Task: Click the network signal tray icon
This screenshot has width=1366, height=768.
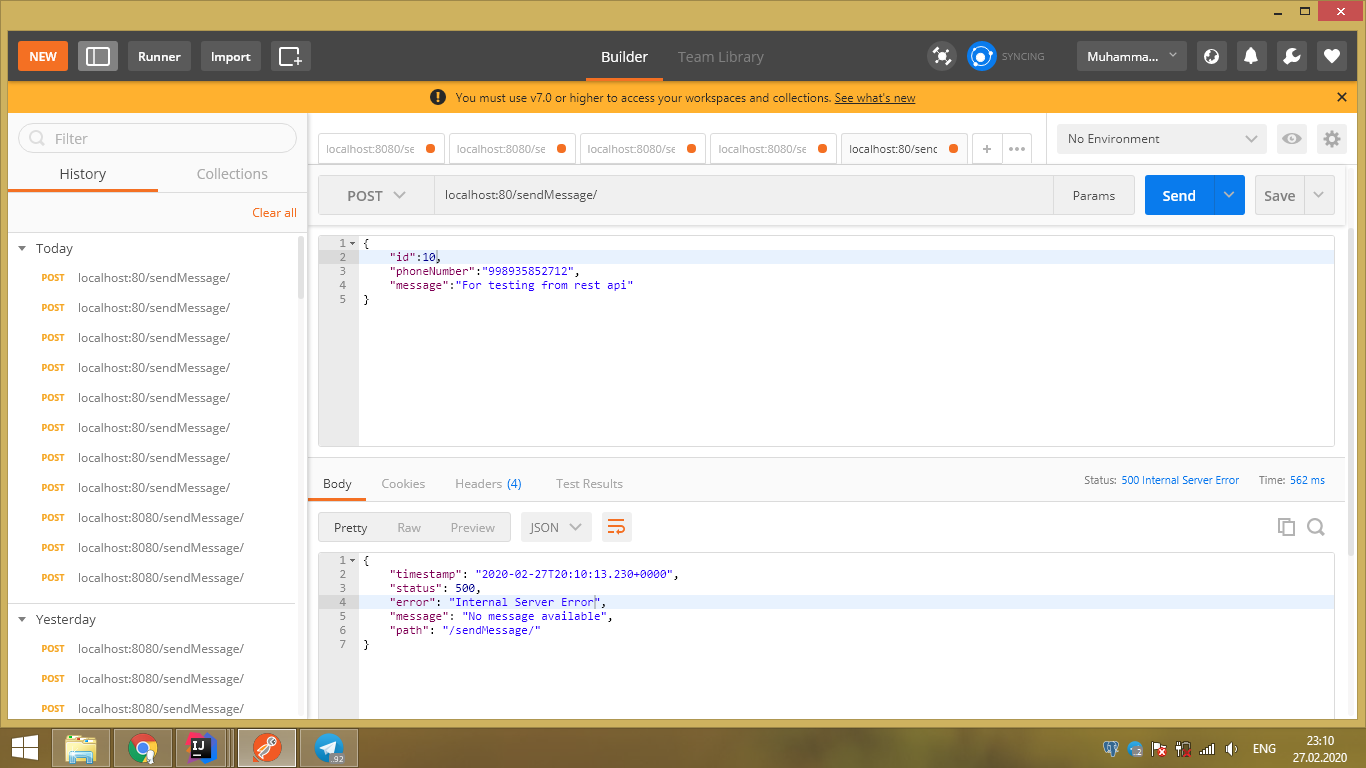Action: (1207, 749)
